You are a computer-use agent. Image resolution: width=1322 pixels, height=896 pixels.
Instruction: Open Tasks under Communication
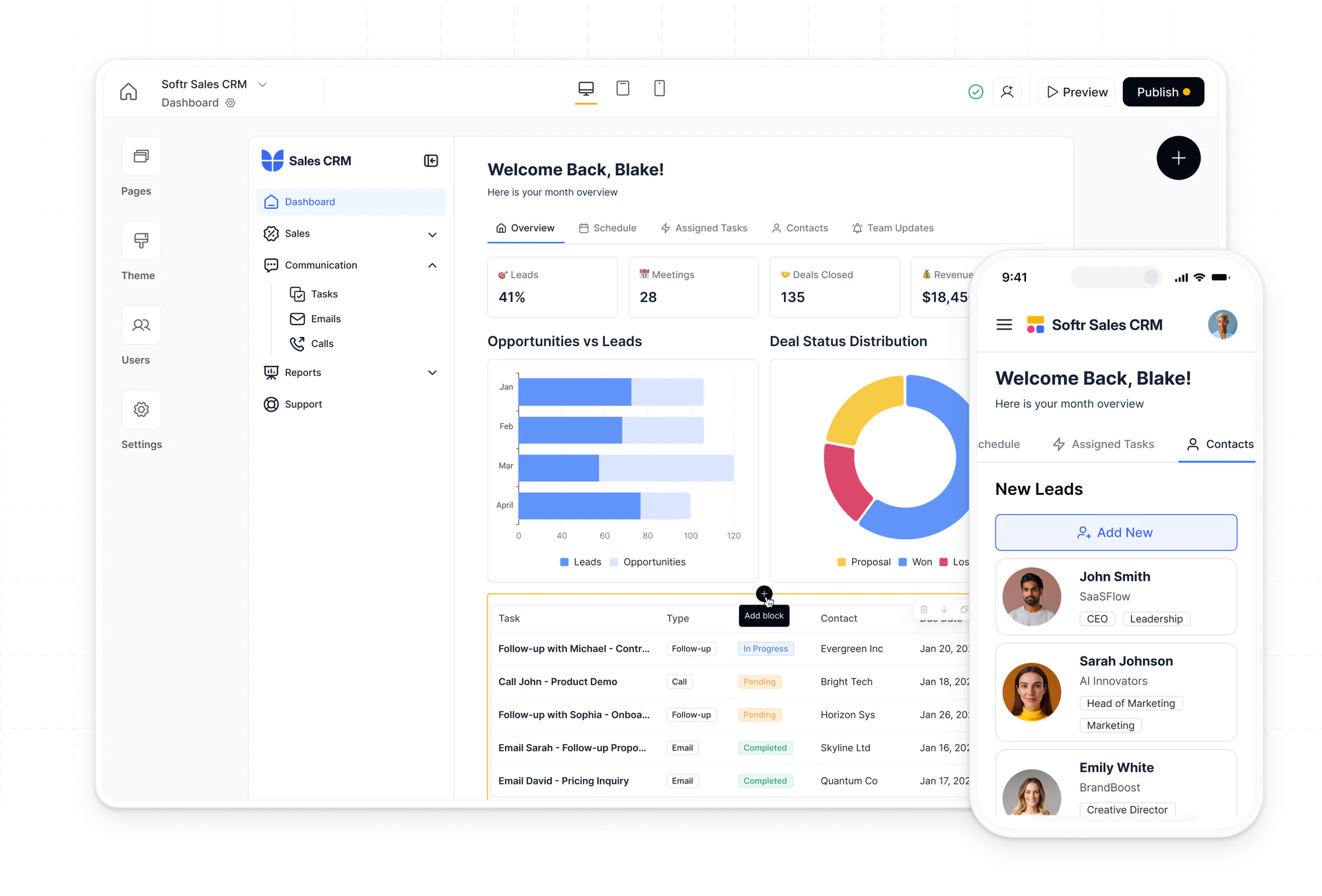tap(314, 294)
